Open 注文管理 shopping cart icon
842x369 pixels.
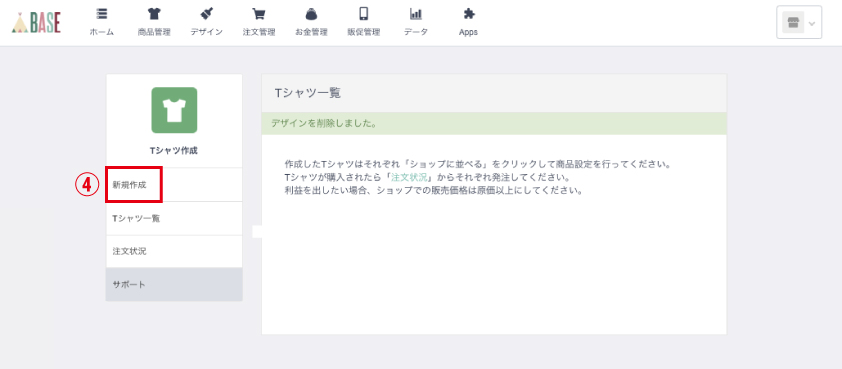259,15
